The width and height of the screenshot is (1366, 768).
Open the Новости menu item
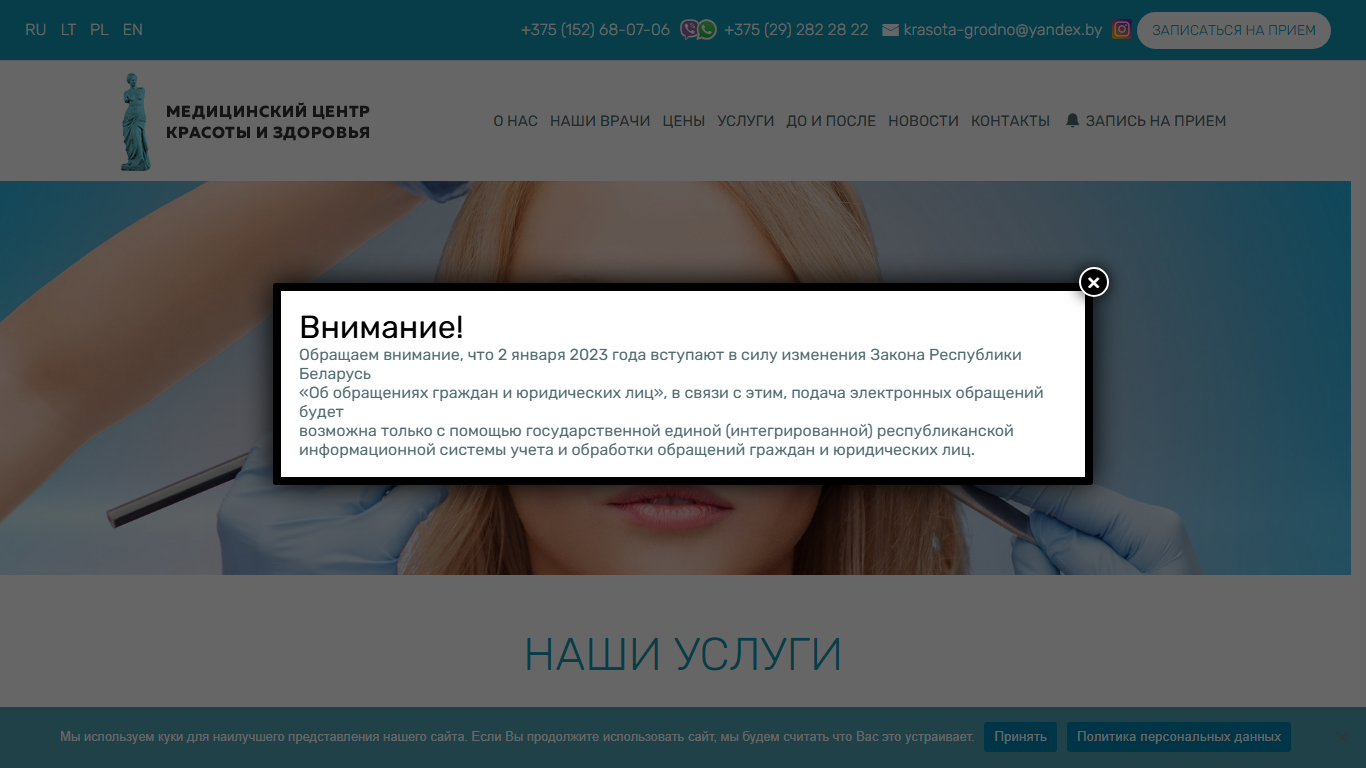click(x=923, y=121)
